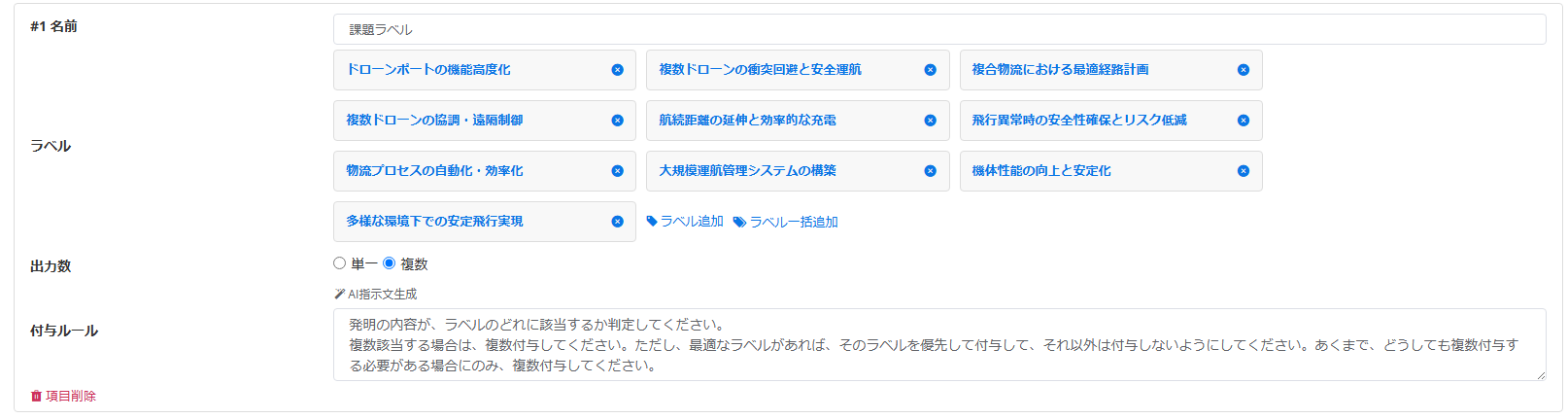Click inside the 付与ルール text area

tap(938, 345)
